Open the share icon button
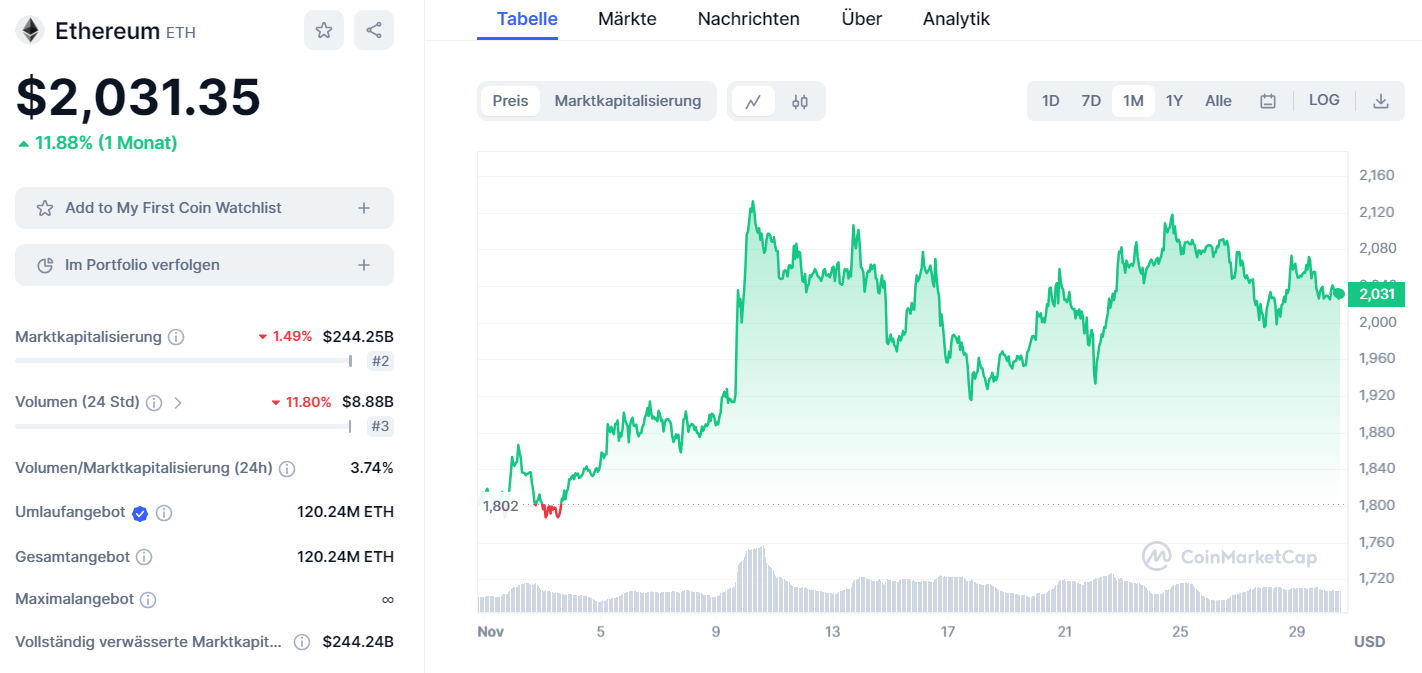 374,30
